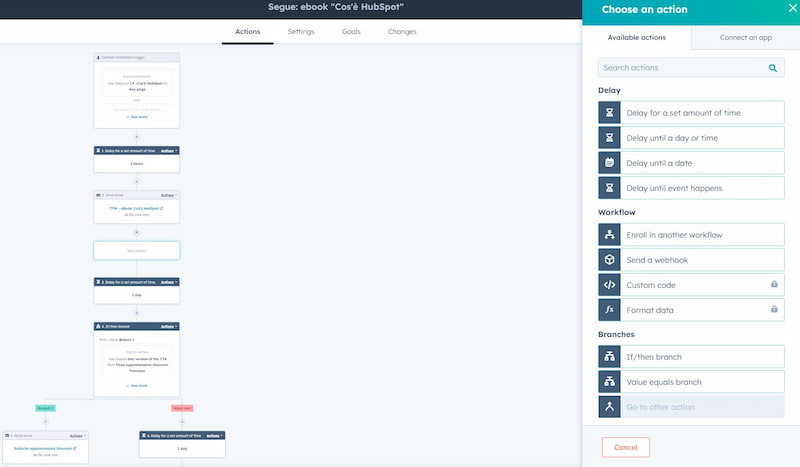Click plus connector below the 2 hours delay card
800x467 pixels.
136,181
